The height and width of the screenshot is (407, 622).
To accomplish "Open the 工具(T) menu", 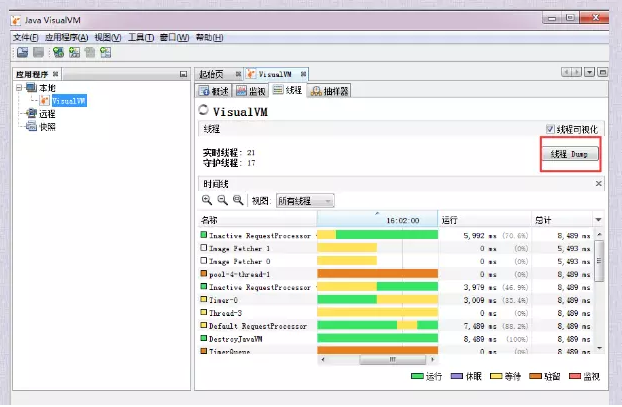I will click(141, 37).
